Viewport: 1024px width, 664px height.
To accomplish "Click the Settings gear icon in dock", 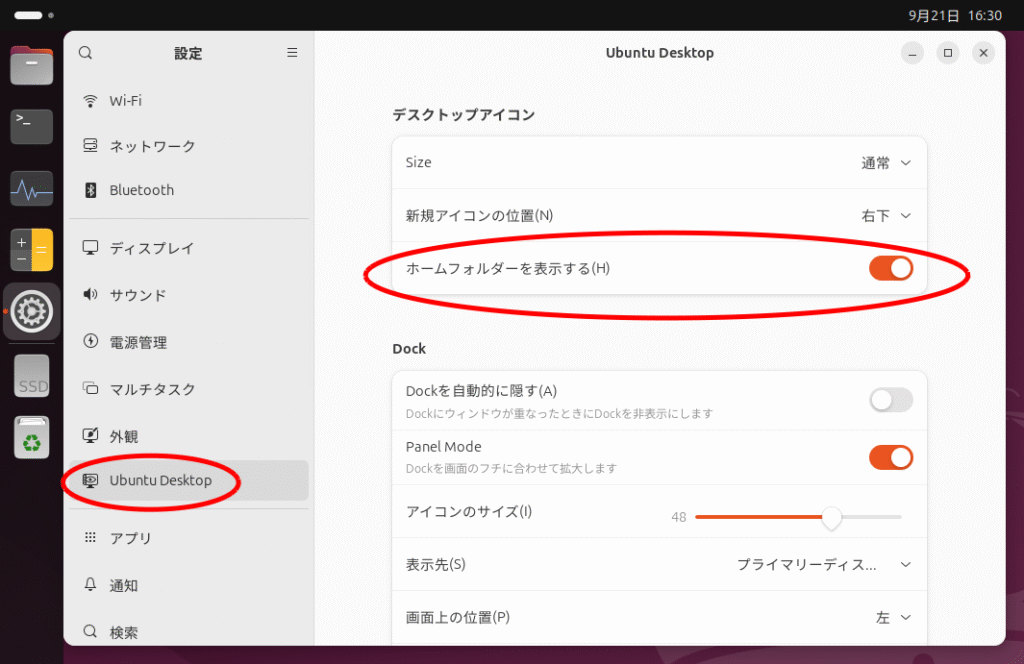I will click(x=31, y=311).
